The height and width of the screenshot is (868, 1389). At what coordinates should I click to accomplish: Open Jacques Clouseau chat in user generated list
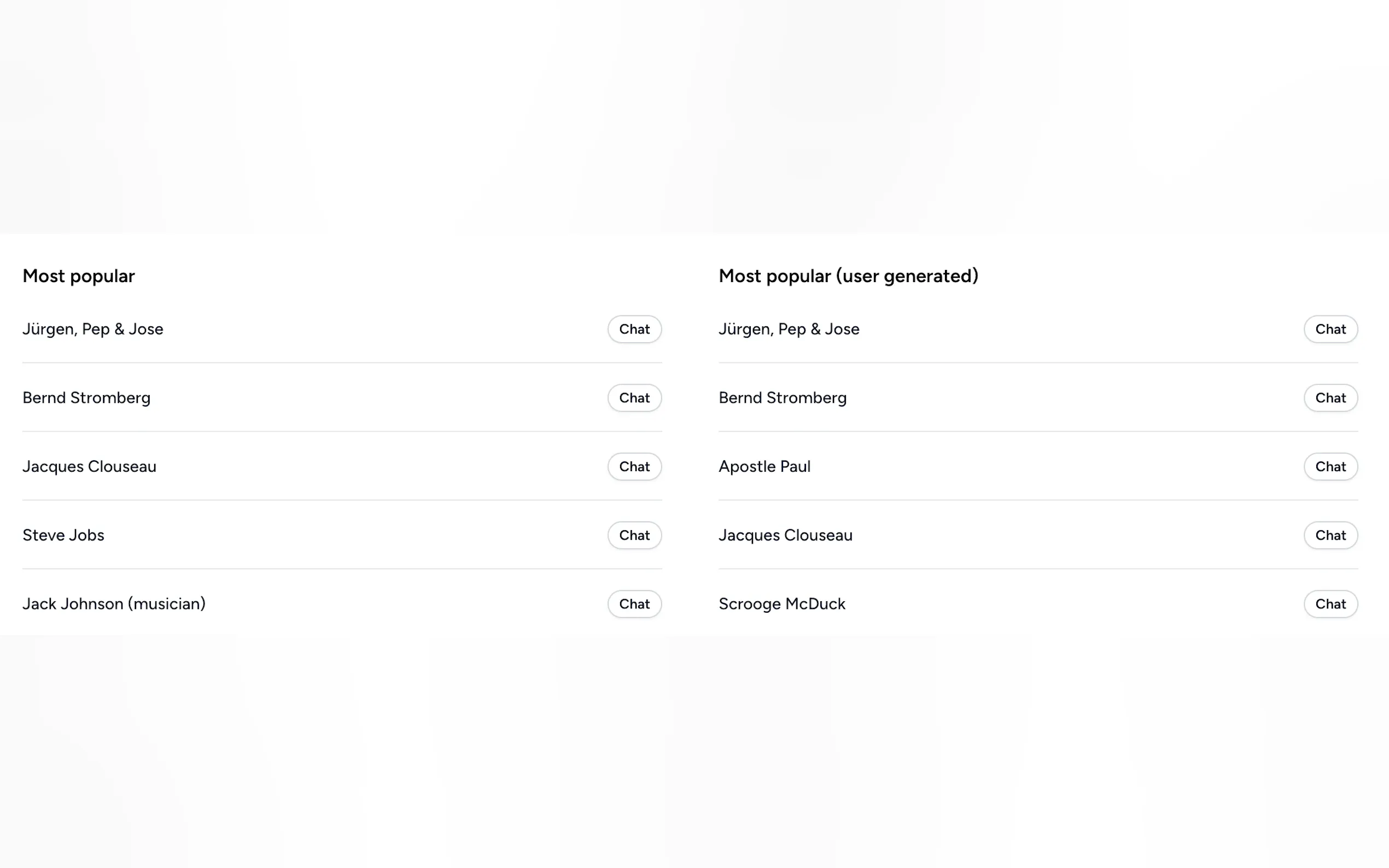(1330, 535)
